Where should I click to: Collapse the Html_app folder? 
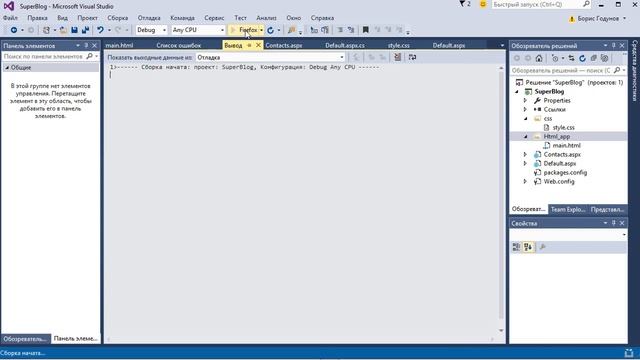click(525, 136)
